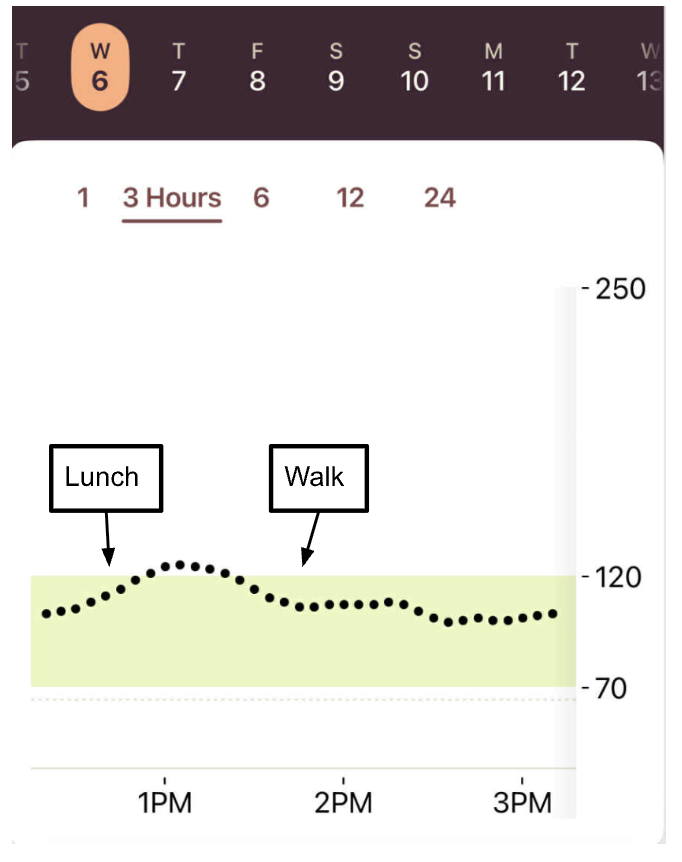Viewport: 682px width, 862px height.
Task: Open Friday the 8th
Action: click(257, 68)
